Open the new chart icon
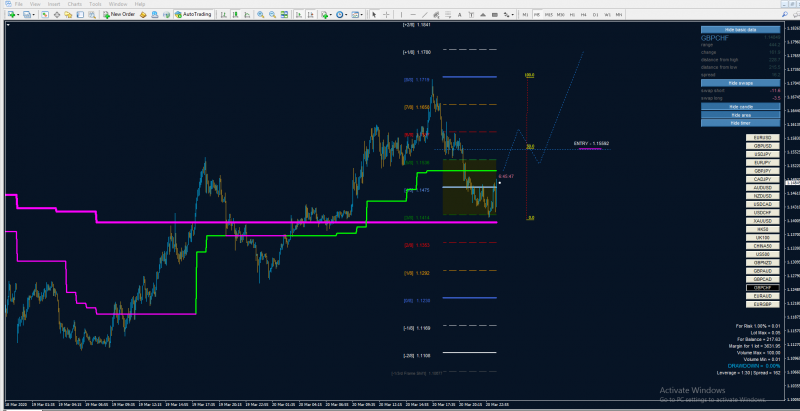800x411 pixels. 12,15
